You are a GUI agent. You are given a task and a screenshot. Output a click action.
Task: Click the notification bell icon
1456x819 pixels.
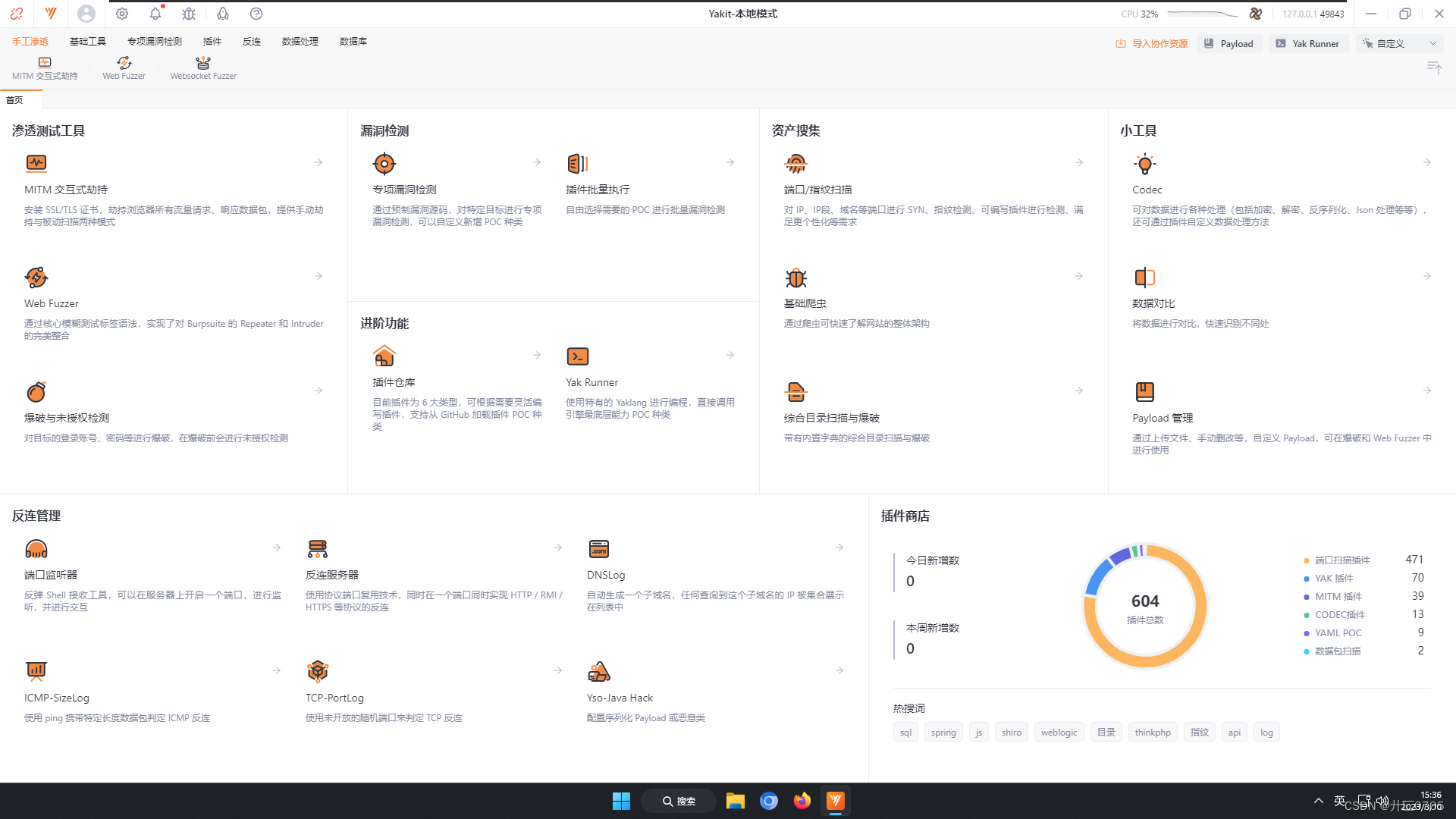[x=155, y=14]
